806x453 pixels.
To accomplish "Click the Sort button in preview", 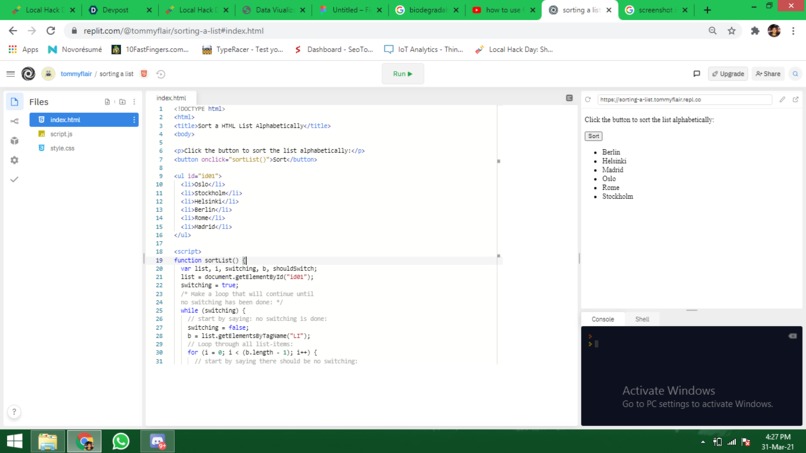I will 593,136.
